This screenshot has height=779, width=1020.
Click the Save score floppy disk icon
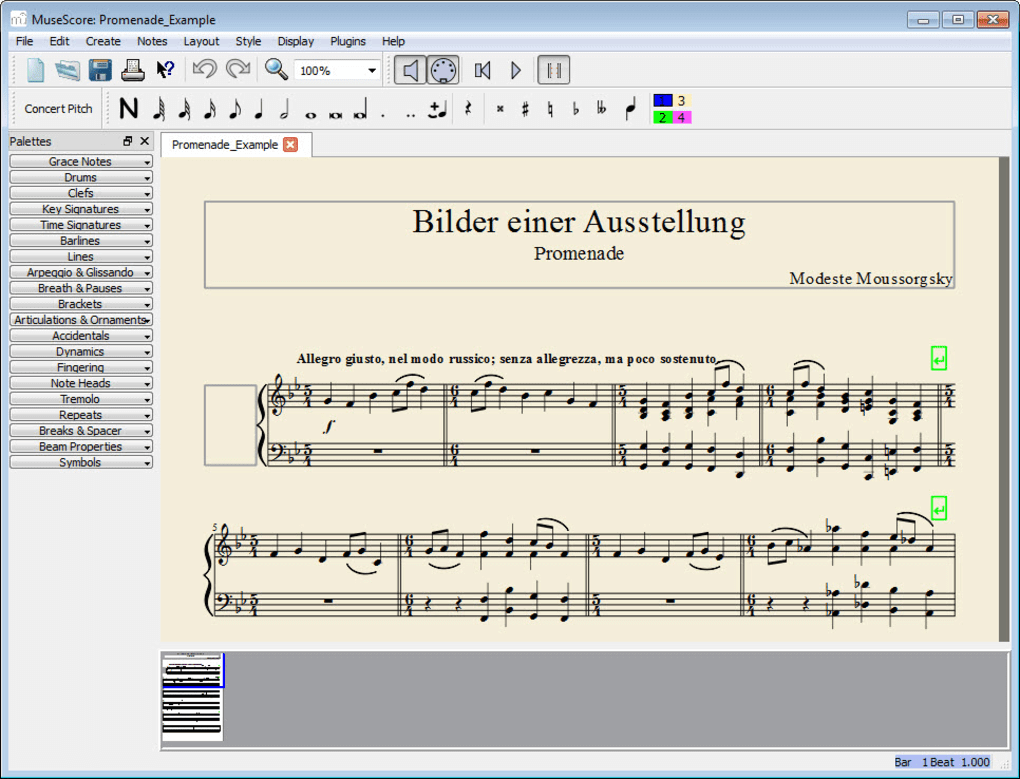pos(100,70)
